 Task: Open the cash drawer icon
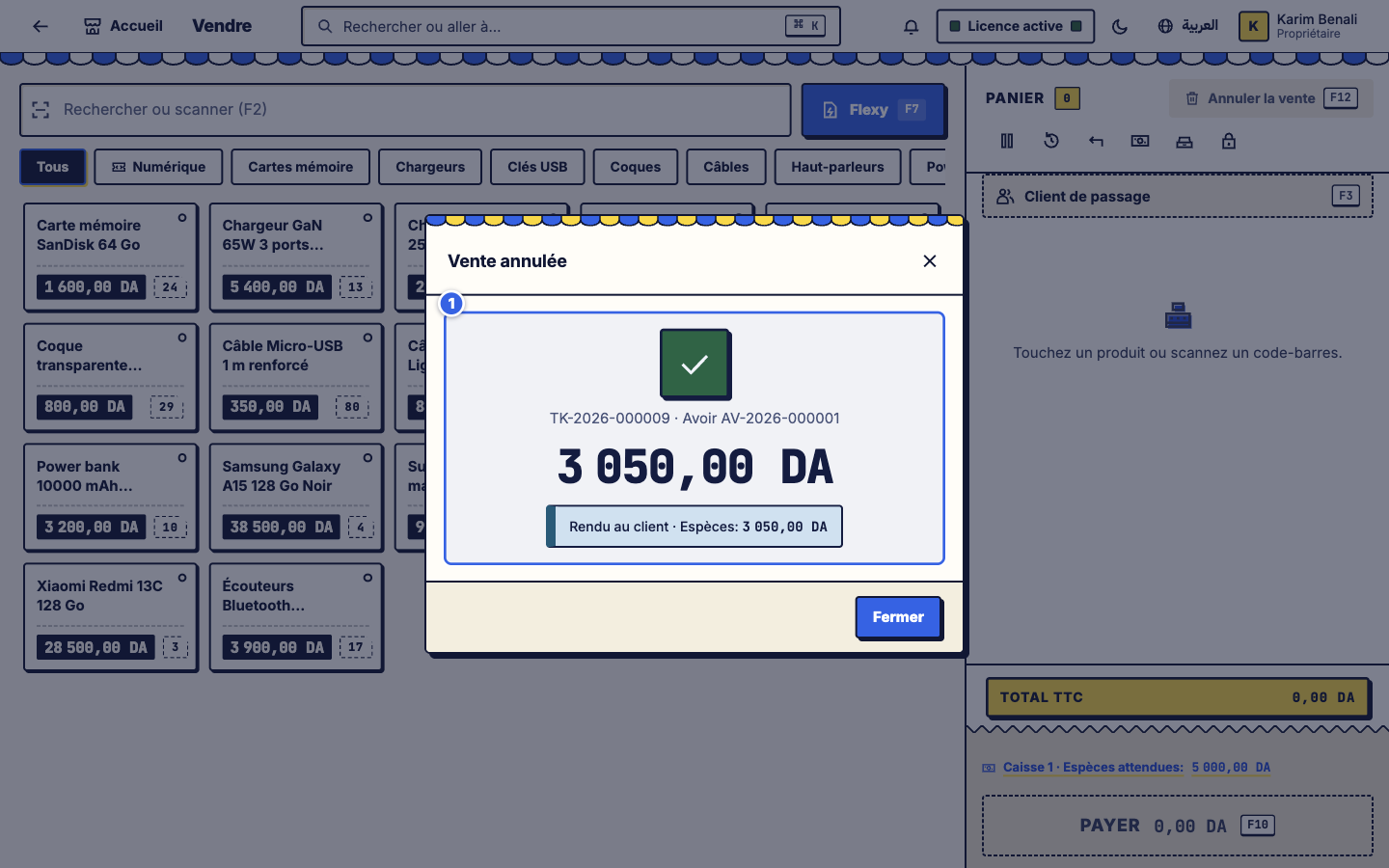pyautogui.click(x=1185, y=141)
